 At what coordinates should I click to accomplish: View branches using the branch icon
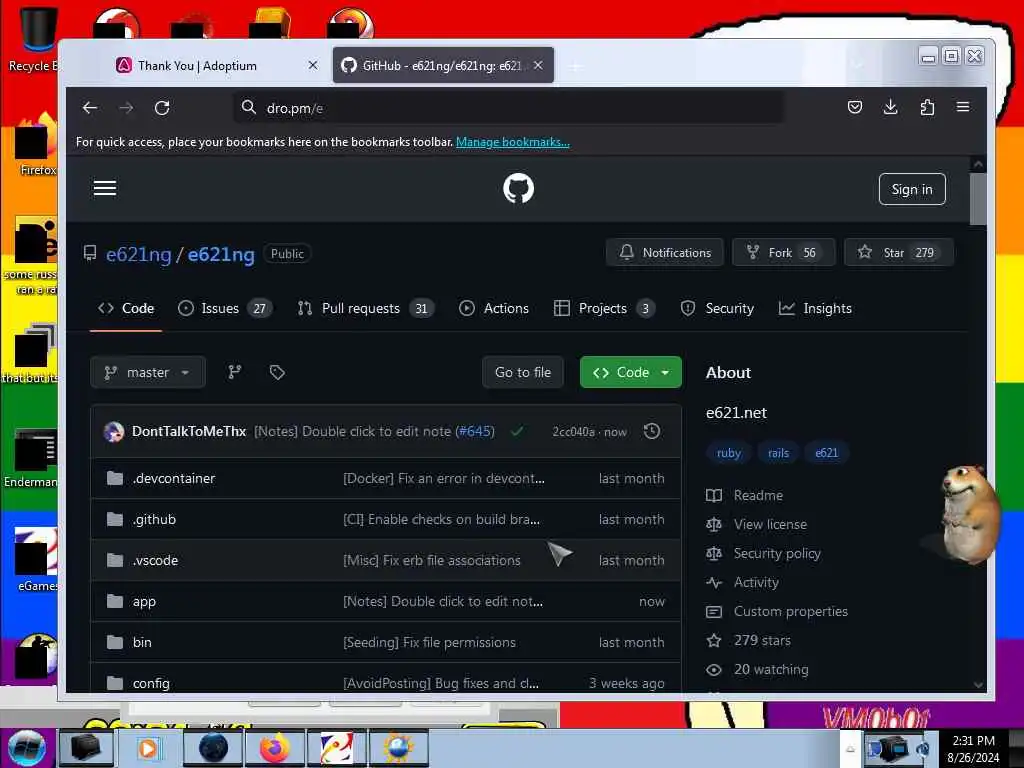click(x=234, y=372)
